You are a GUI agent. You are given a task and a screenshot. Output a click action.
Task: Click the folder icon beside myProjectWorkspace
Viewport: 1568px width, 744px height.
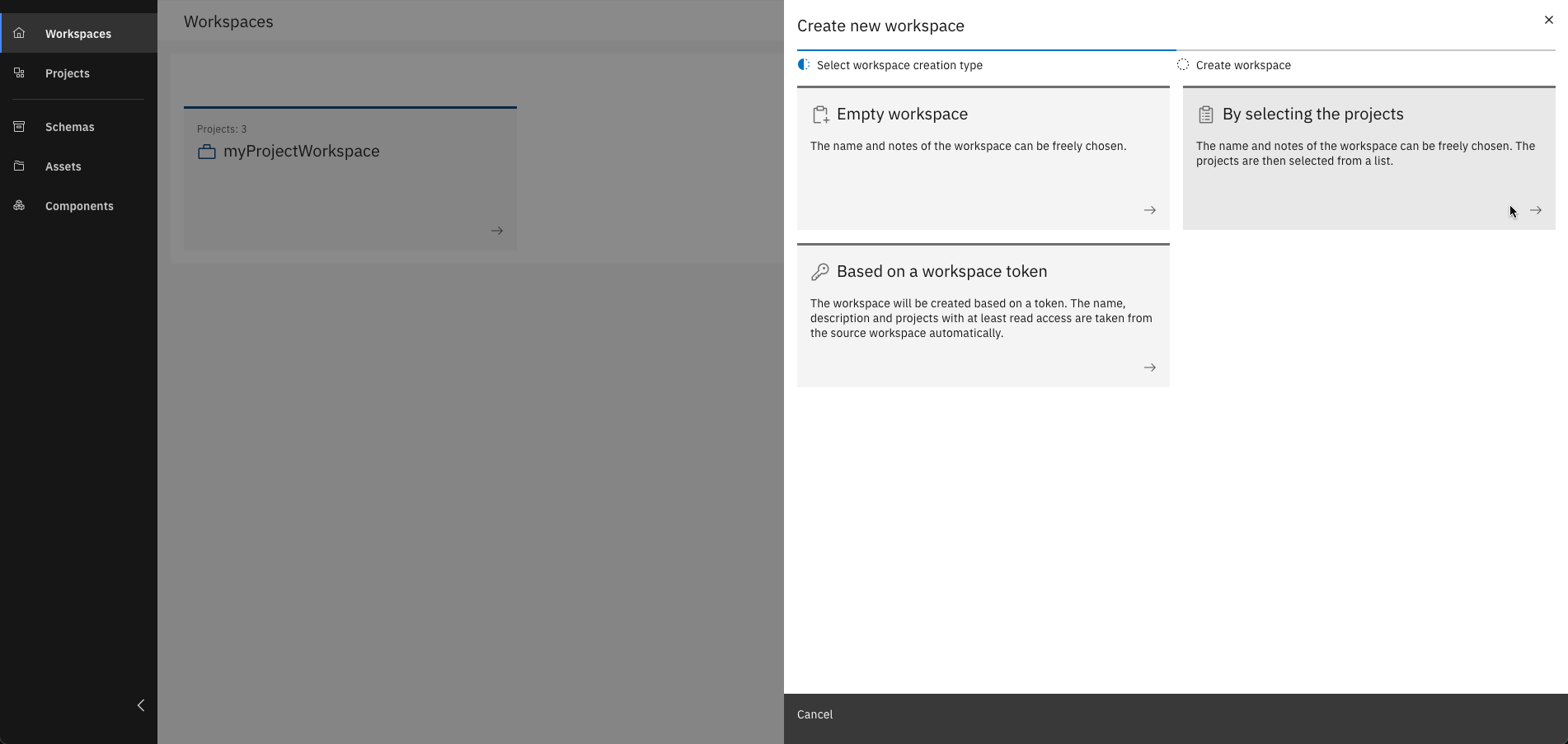(x=208, y=152)
